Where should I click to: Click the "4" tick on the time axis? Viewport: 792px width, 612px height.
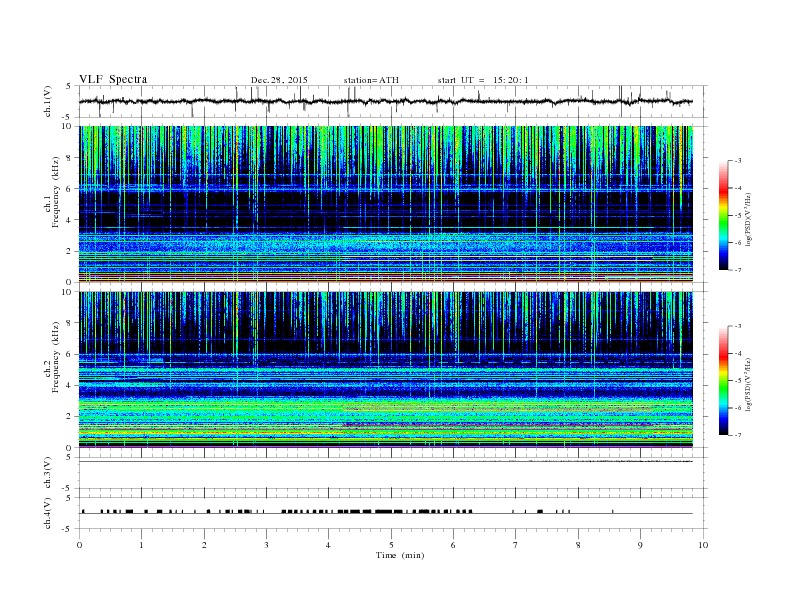[329, 545]
